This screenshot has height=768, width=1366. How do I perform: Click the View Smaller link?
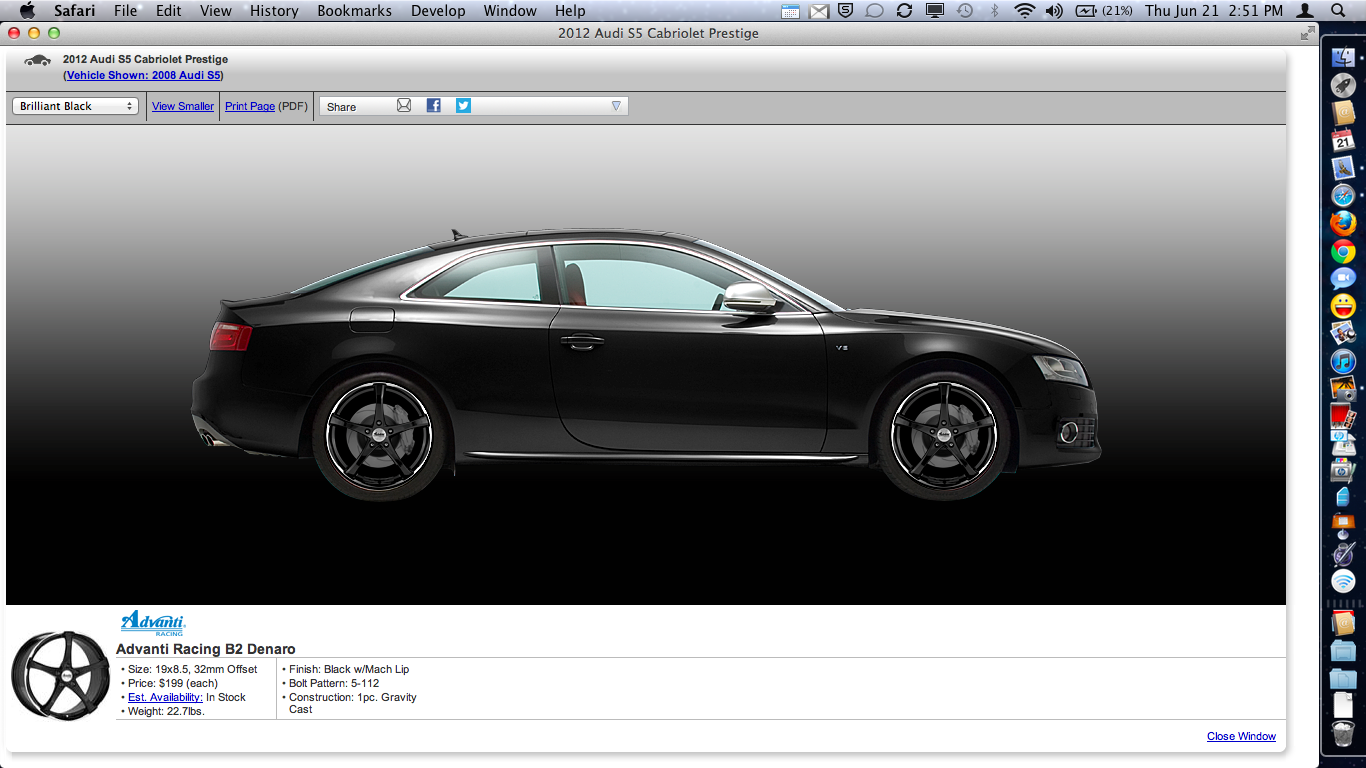(x=183, y=106)
